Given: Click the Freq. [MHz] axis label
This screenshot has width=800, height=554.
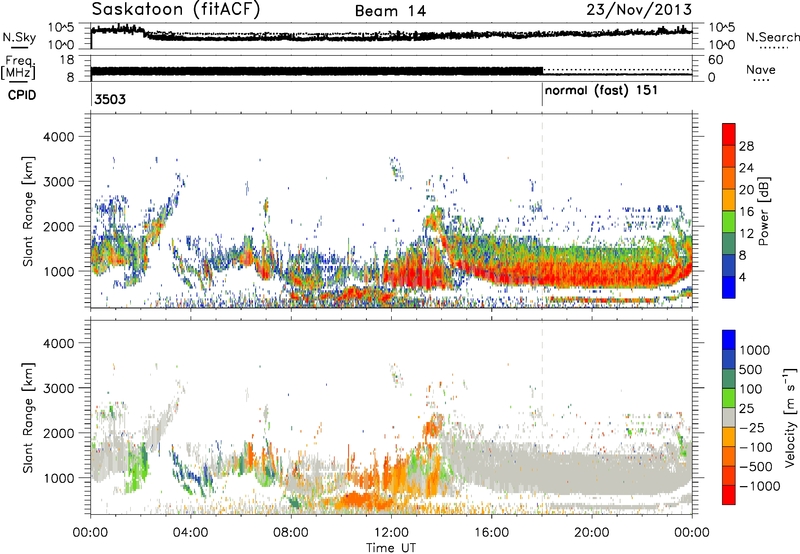Looking at the screenshot, I should [19, 68].
